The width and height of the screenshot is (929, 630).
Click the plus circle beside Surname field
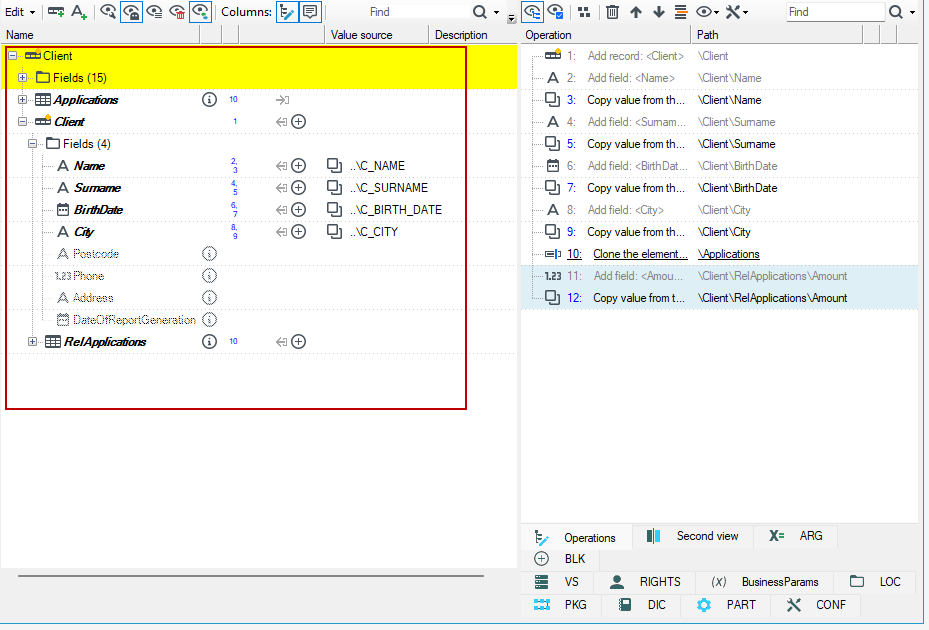(x=299, y=188)
